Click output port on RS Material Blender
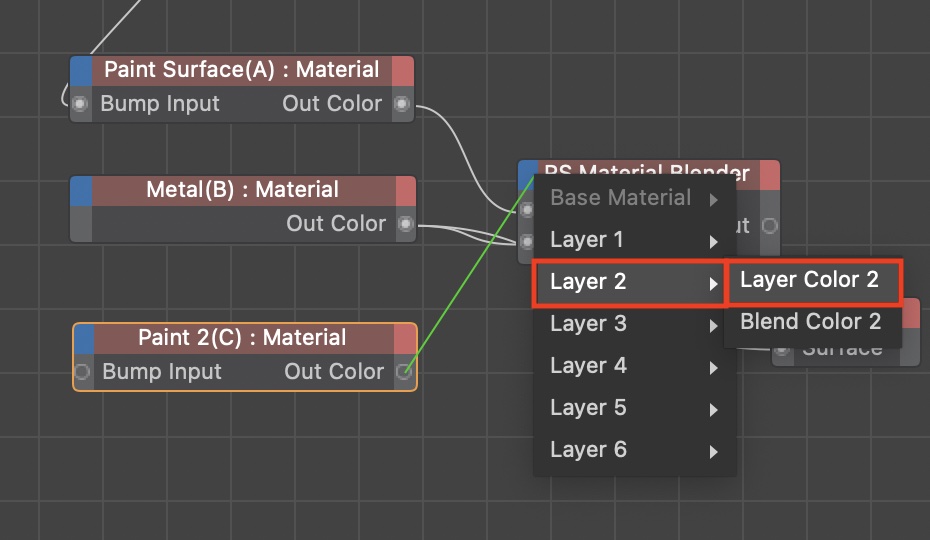 pyautogui.click(x=769, y=226)
